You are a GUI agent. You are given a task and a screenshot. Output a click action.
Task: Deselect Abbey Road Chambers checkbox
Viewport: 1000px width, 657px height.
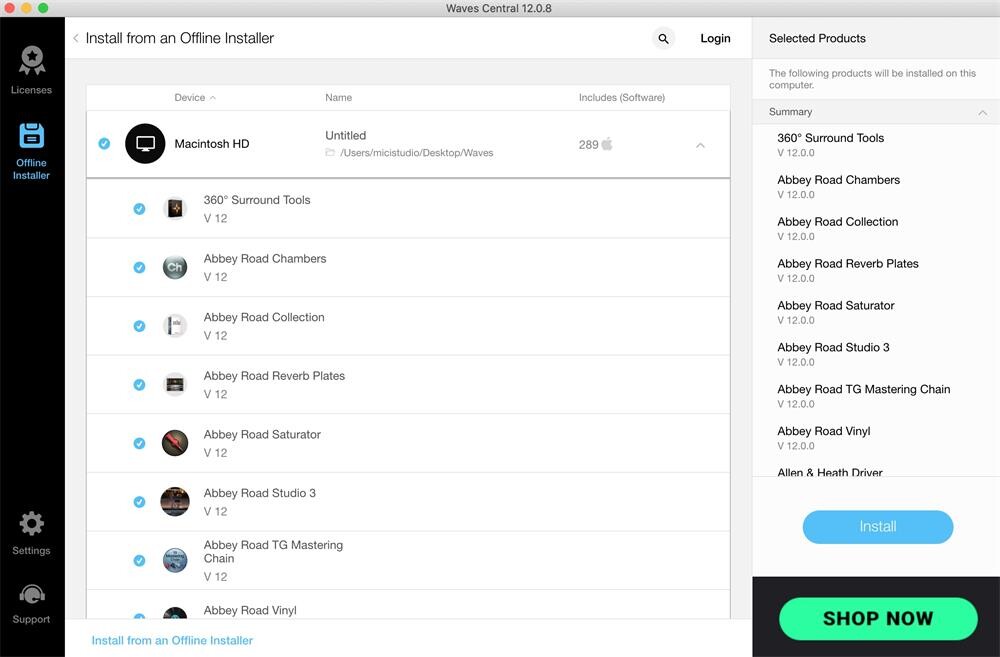pos(139,267)
